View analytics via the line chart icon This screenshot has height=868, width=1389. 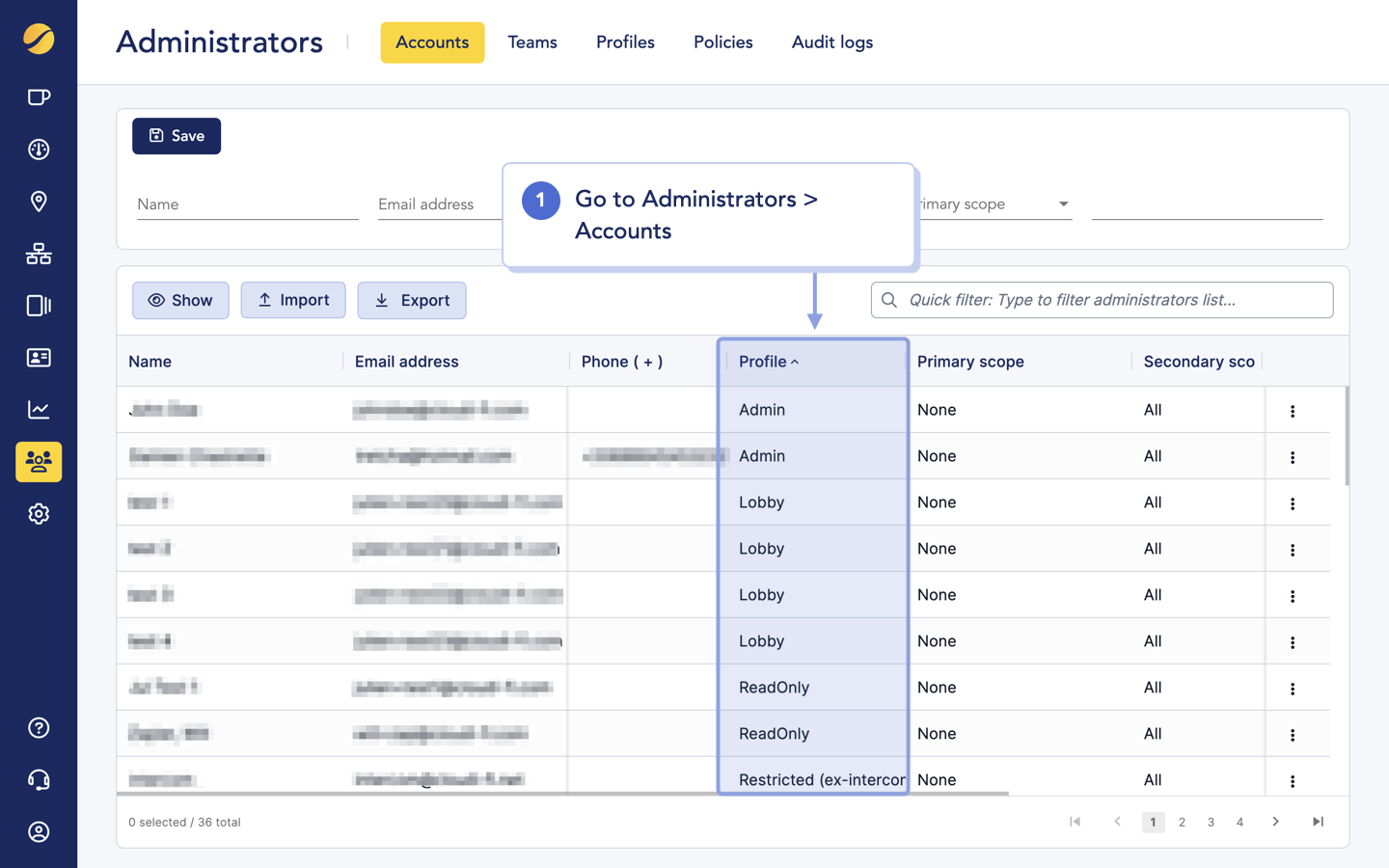click(x=39, y=409)
